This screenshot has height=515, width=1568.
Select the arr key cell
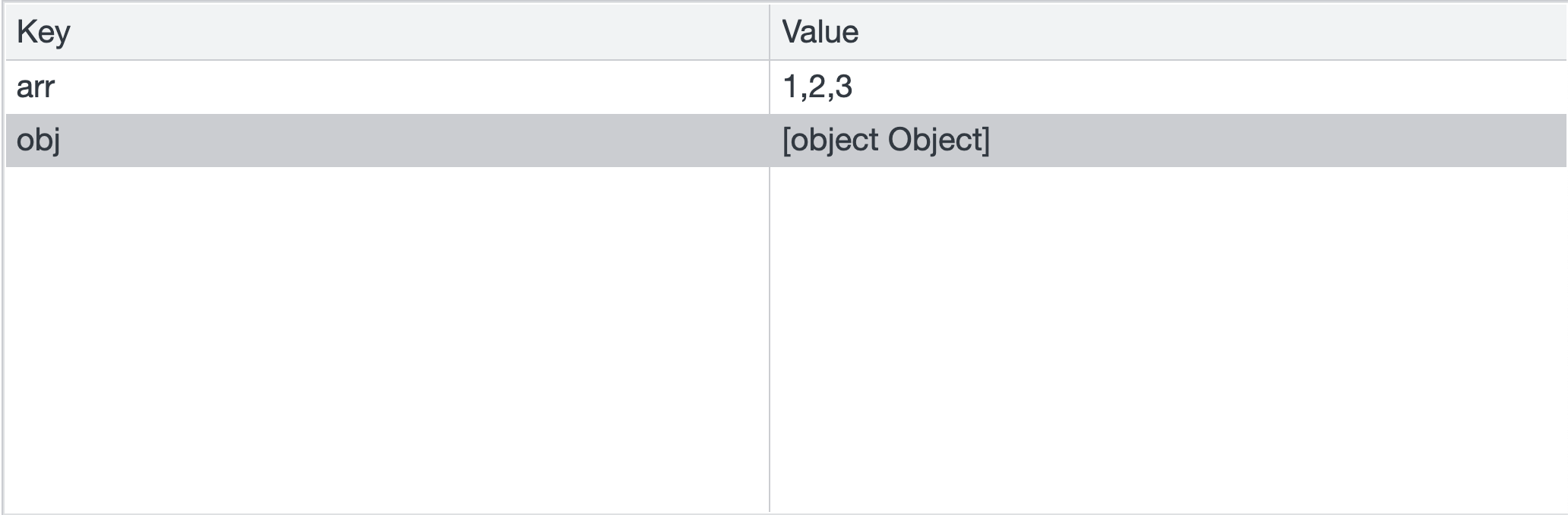[387, 87]
